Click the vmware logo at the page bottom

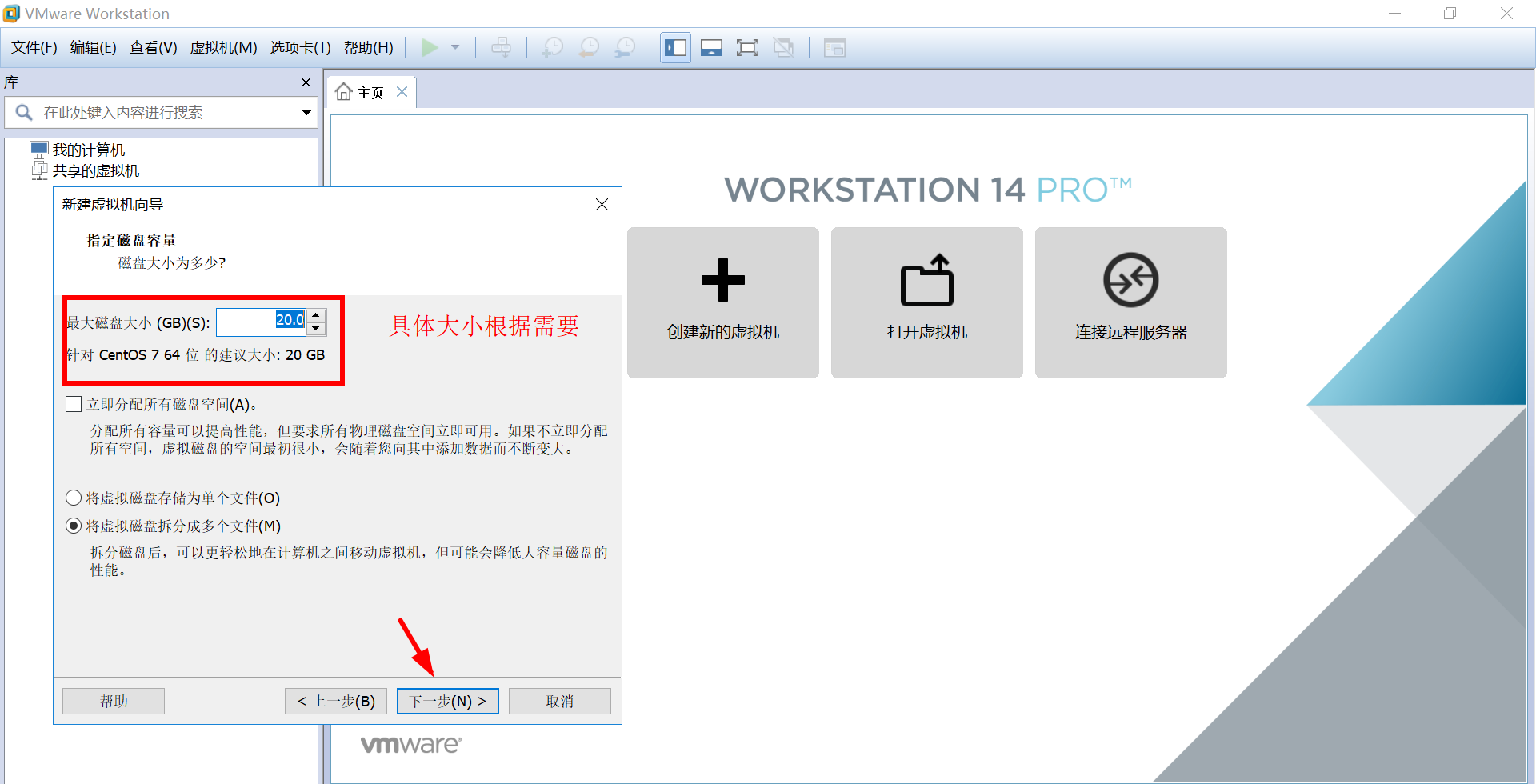[411, 745]
